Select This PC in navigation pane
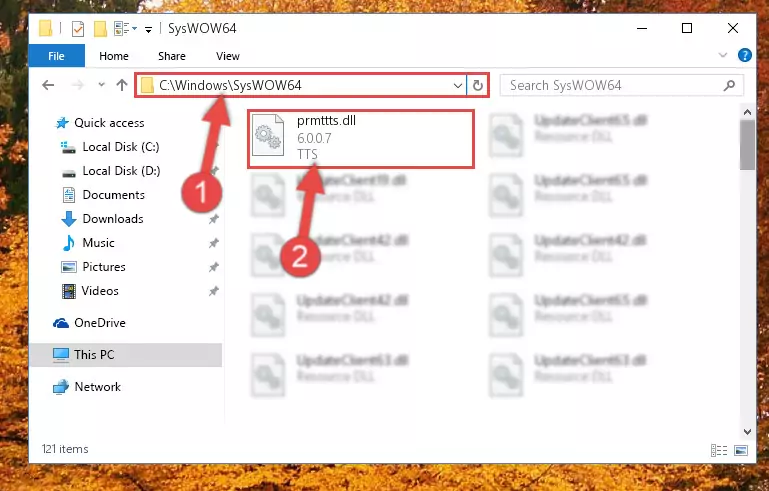769x491 pixels. point(126,355)
